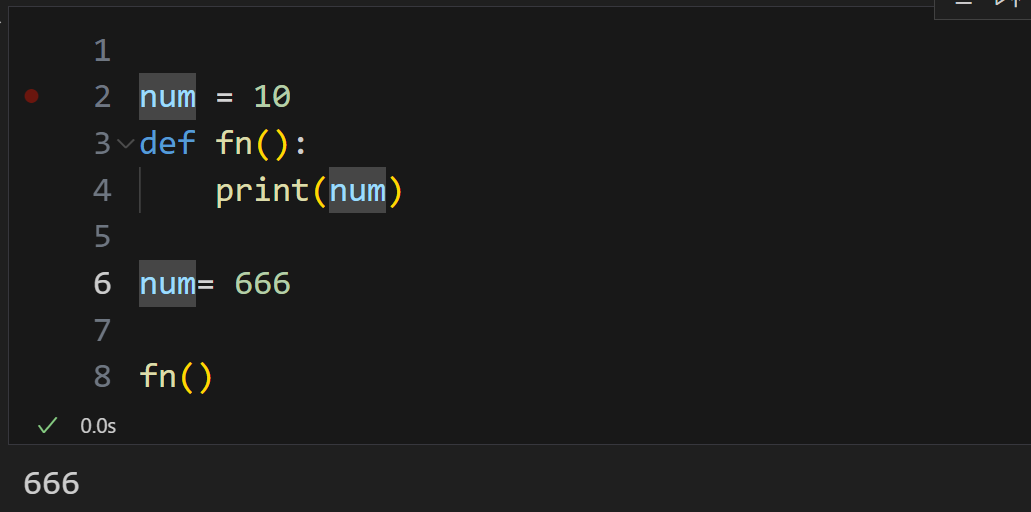1031x512 pixels.
Task: Place cursor on num in line 2
Action: tap(167, 97)
